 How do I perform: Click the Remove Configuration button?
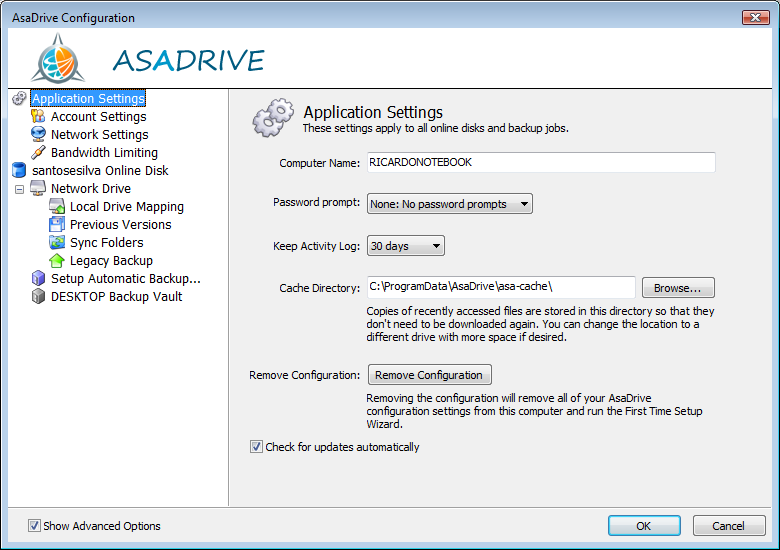[429, 375]
